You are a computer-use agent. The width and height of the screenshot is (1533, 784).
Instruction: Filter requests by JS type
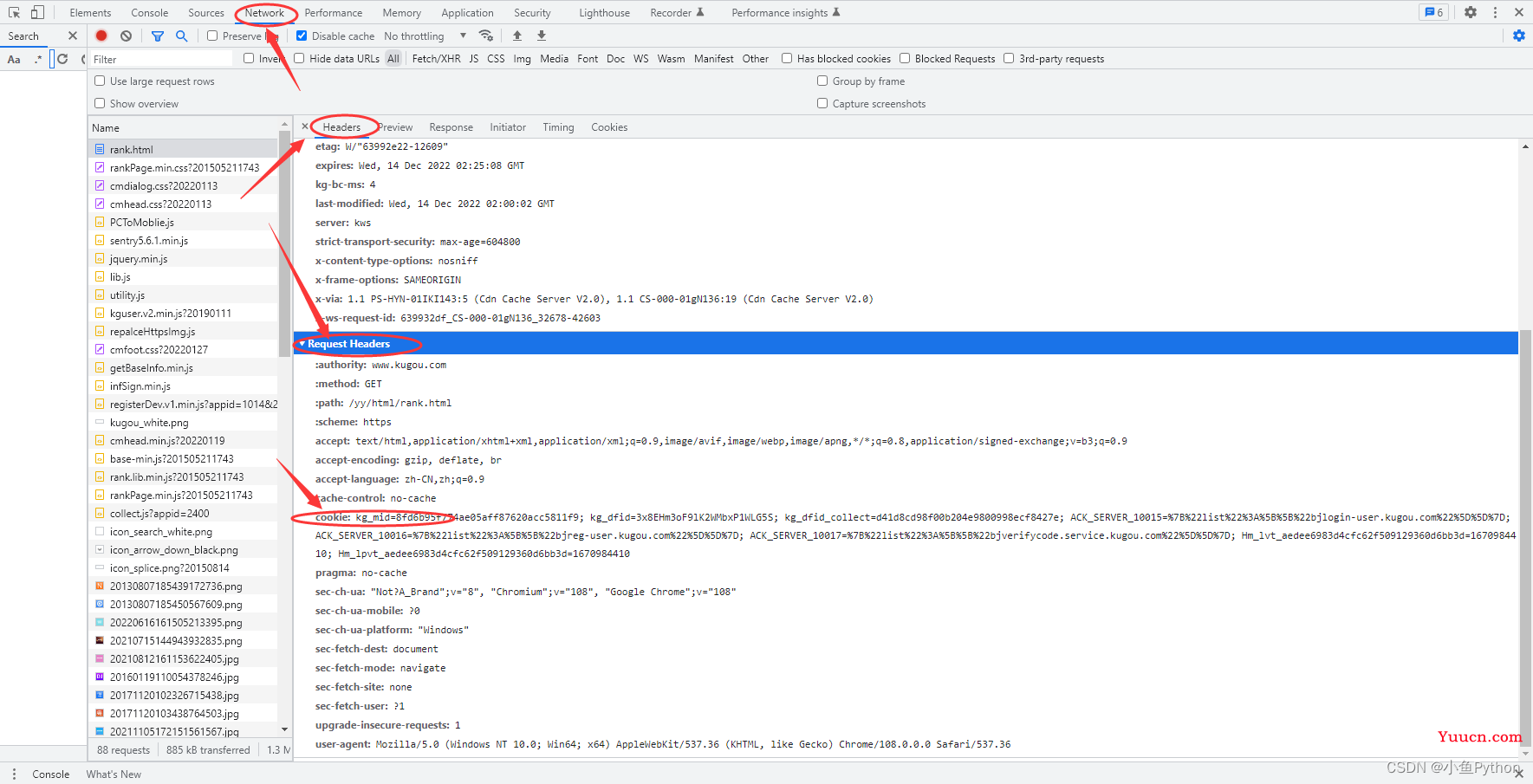pos(474,58)
